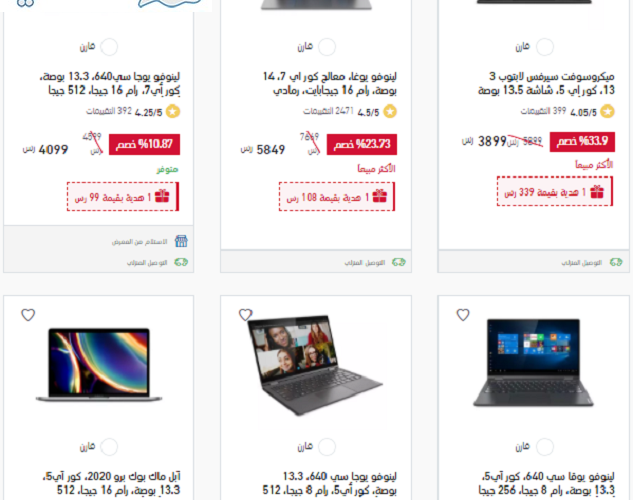Add the MacBook Pro 2020 to wishlist
Viewport: 633px width, 500px height.
28,315
